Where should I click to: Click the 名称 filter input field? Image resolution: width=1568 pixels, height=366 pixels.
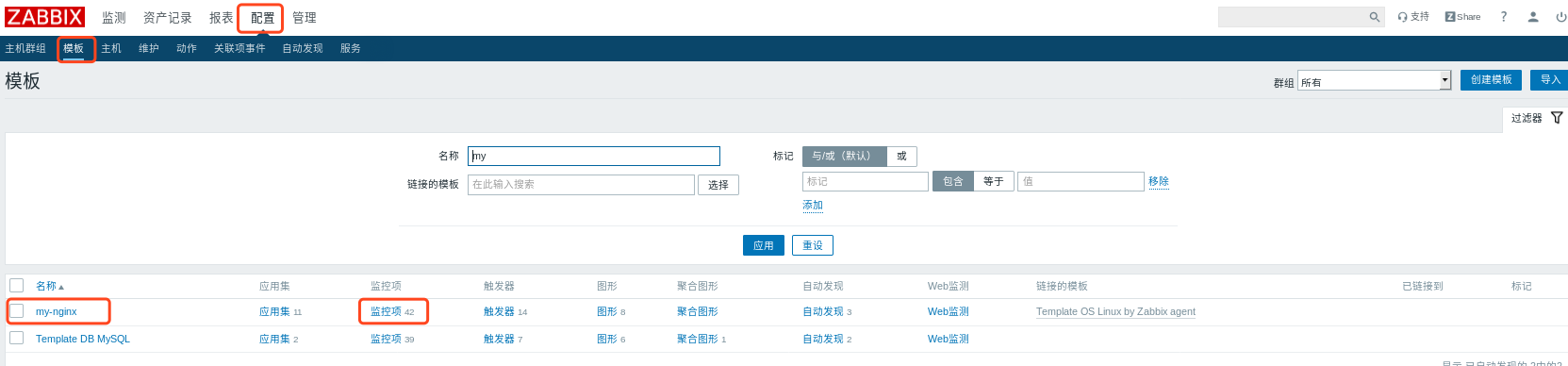pyautogui.click(x=594, y=156)
